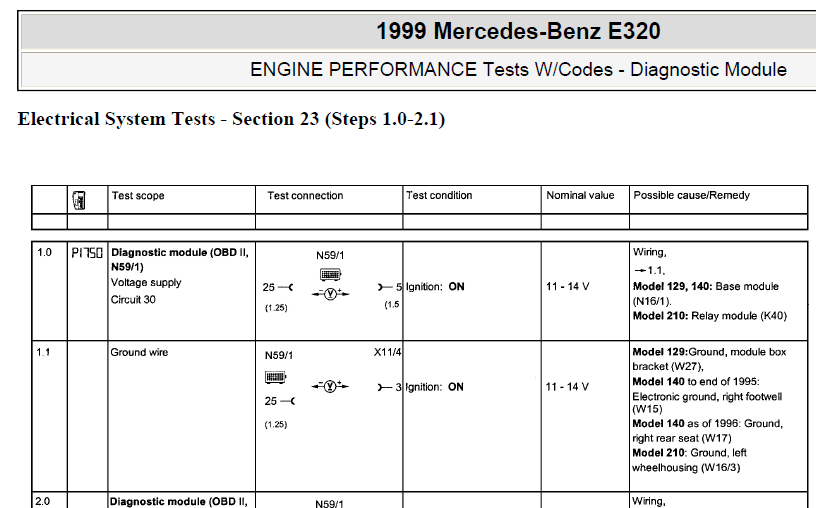This screenshot has height=508, width=816.
Task: Click 'right rear seat (W17)' text
Action: pos(682,438)
